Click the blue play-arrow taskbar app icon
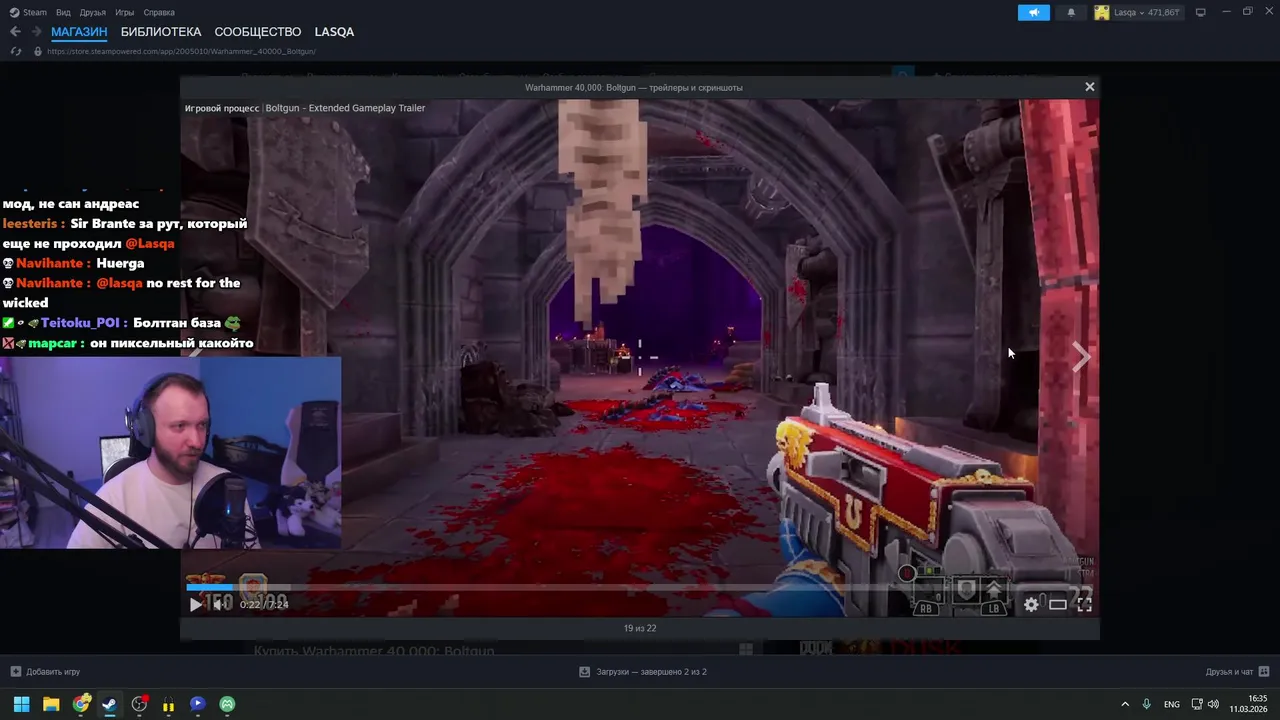Screen dimensions: 1280x720 pyautogui.click(x=197, y=704)
